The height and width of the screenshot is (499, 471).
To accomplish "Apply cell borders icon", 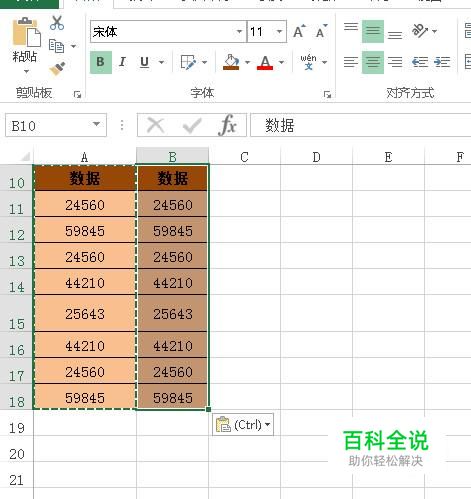I will [188, 62].
